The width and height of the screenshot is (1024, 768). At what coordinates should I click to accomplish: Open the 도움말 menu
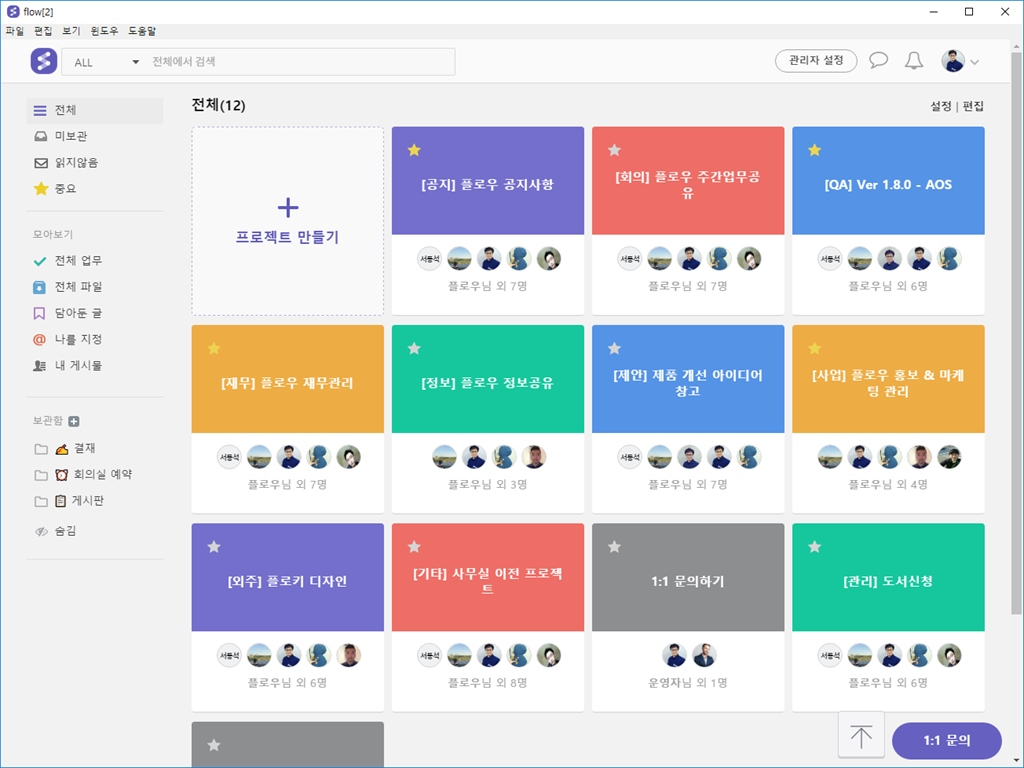142,31
